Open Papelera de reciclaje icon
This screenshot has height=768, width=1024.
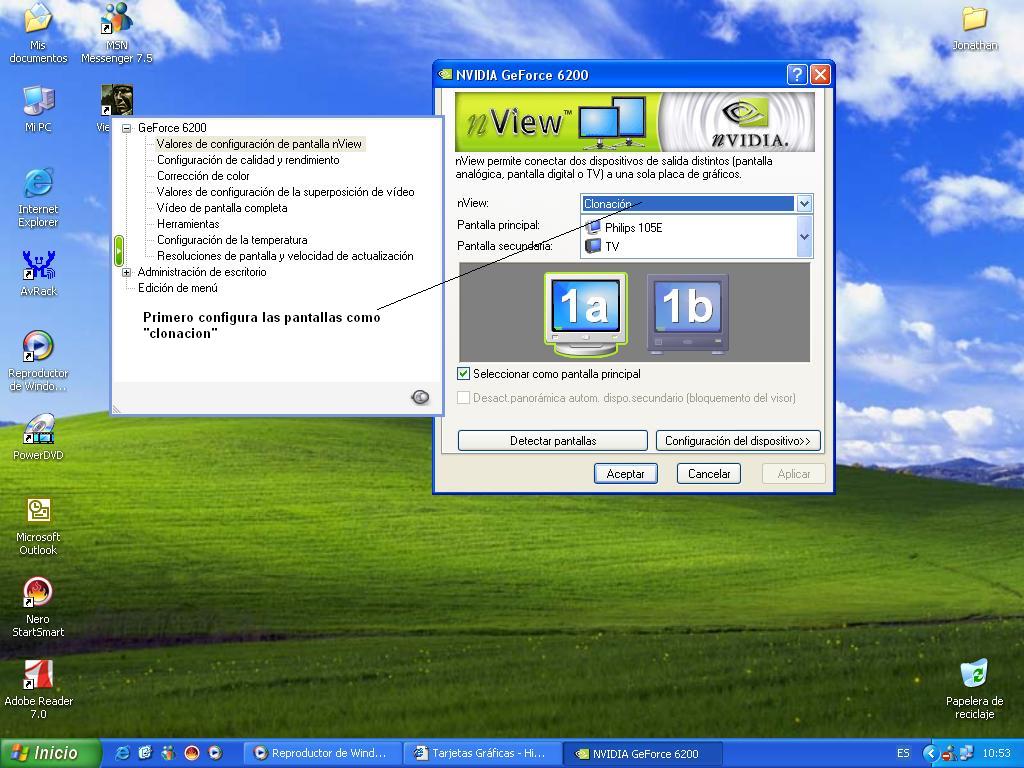pos(974,690)
